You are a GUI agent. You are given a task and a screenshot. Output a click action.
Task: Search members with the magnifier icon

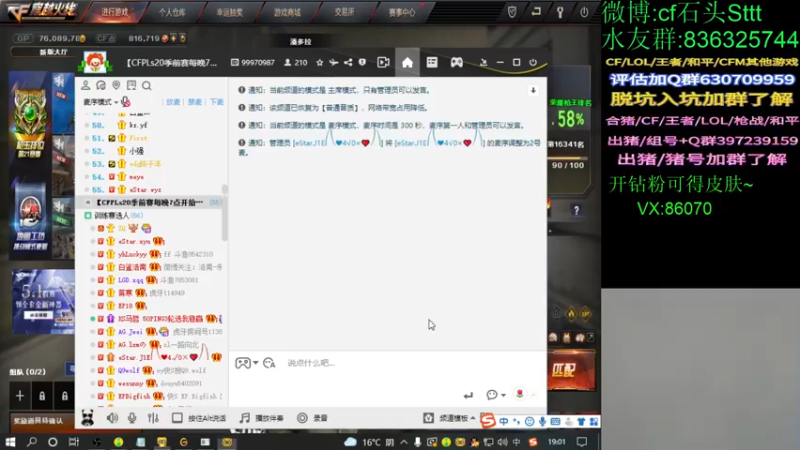click(147, 85)
